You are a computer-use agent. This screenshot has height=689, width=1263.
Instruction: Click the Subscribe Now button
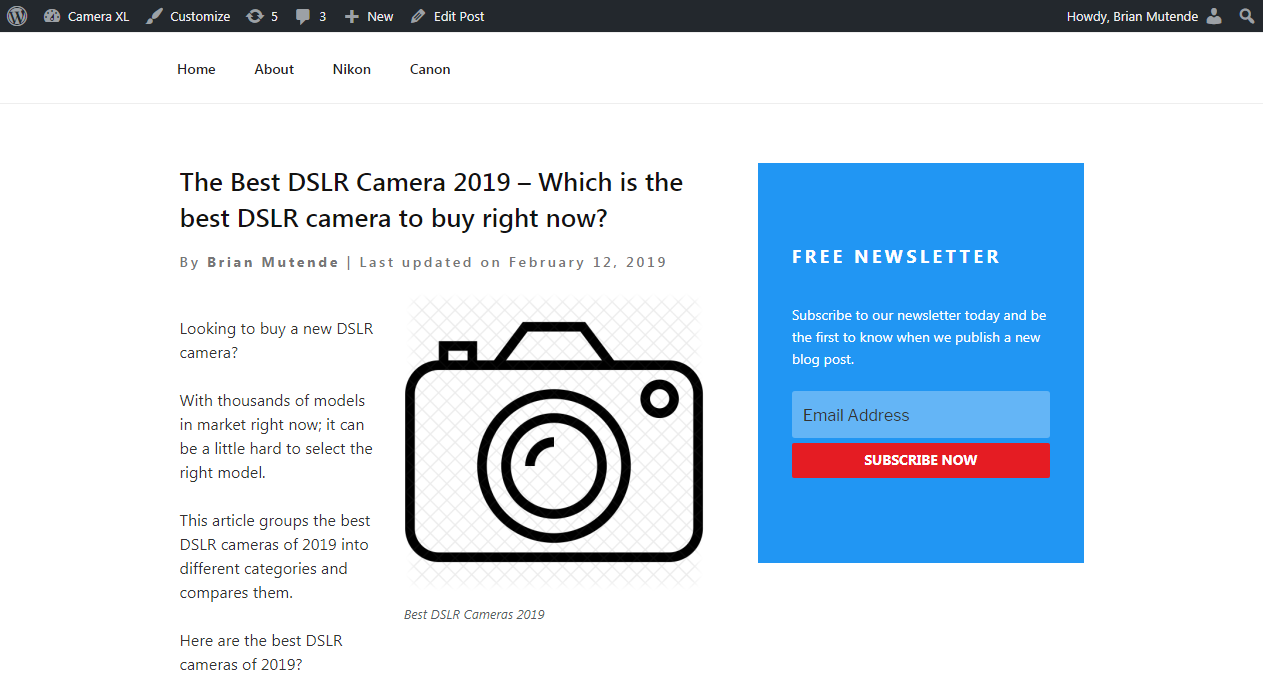(921, 460)
